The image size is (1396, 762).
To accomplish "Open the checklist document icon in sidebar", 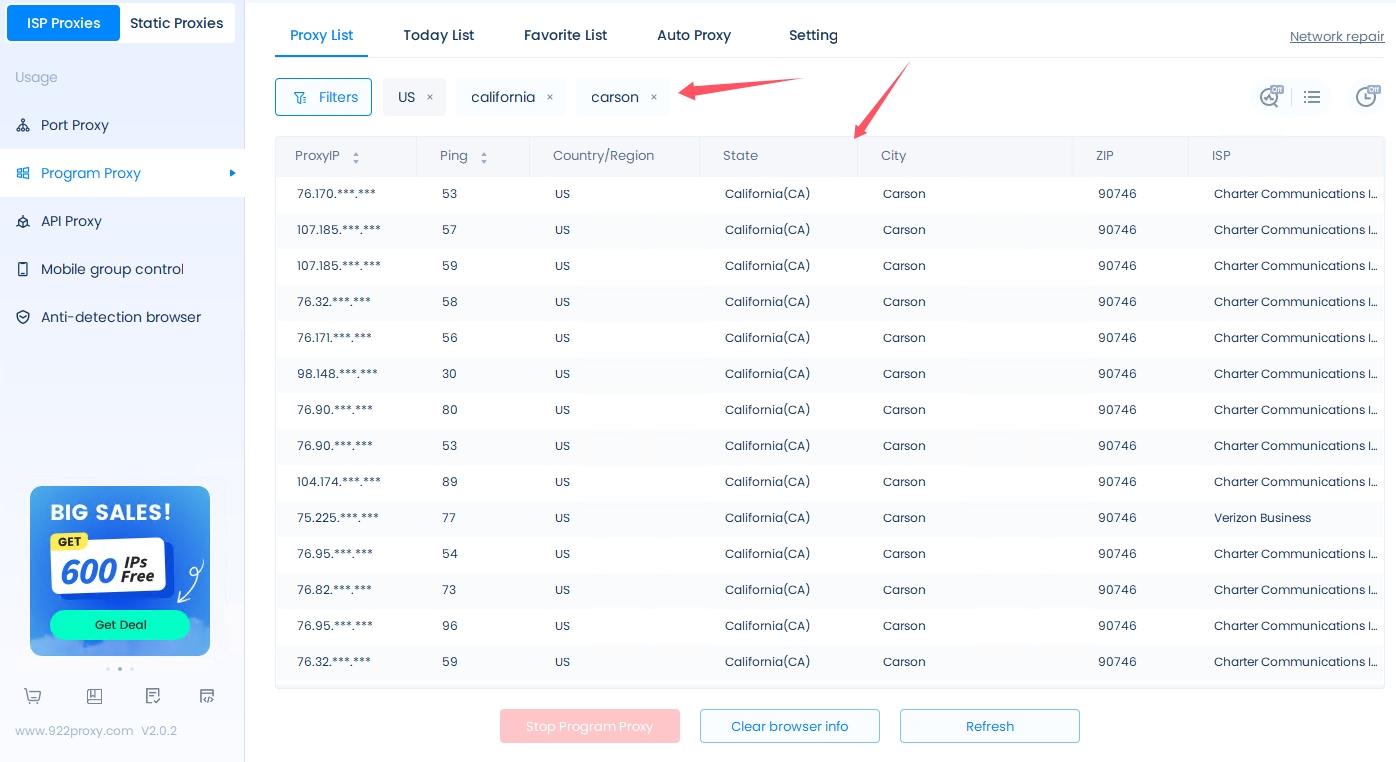I will pyautogui.click(x=152, y=696).
